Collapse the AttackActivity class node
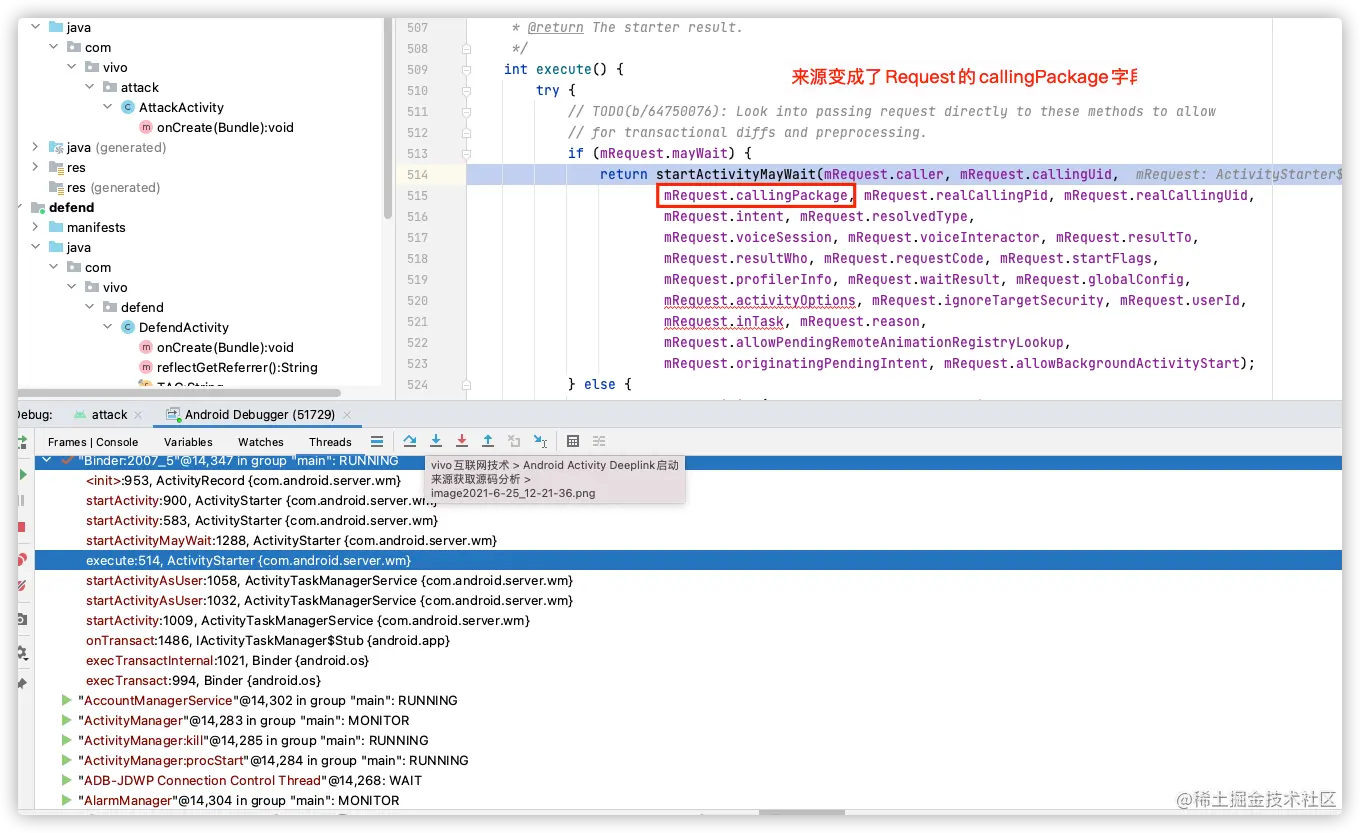Image resolution: width=1360 pixels, height=833 pixels. click(x=108, y=107)
